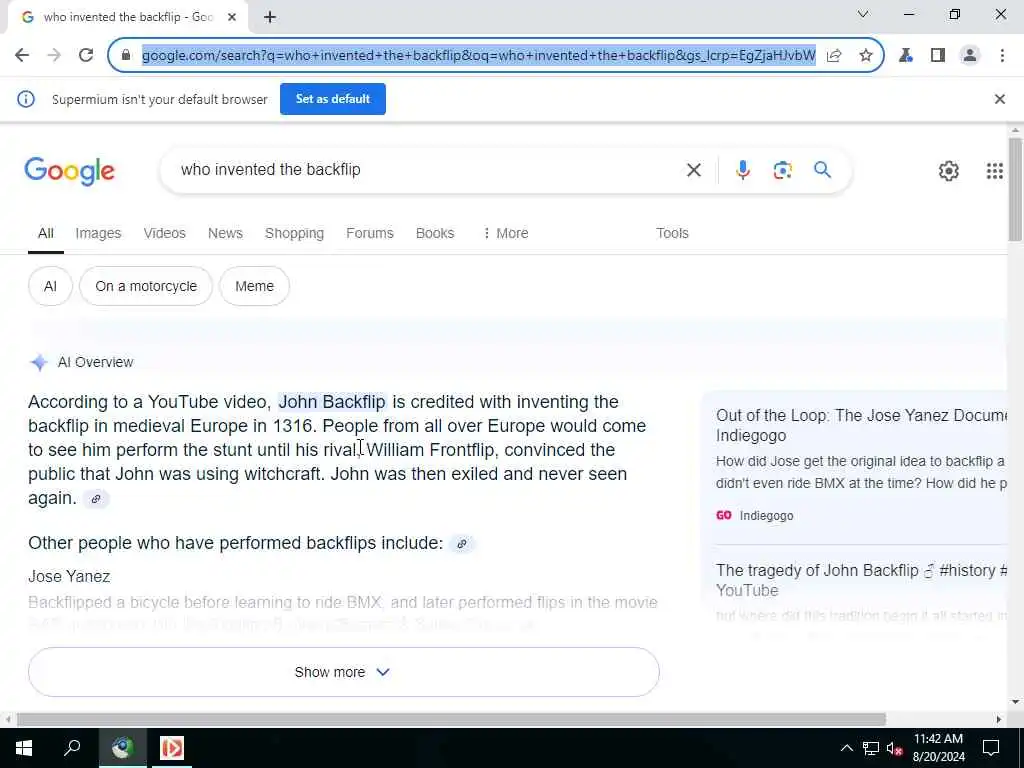Screen dimensions: 1024x768
Task: Open the search Tools options
Action: [672, 233]
